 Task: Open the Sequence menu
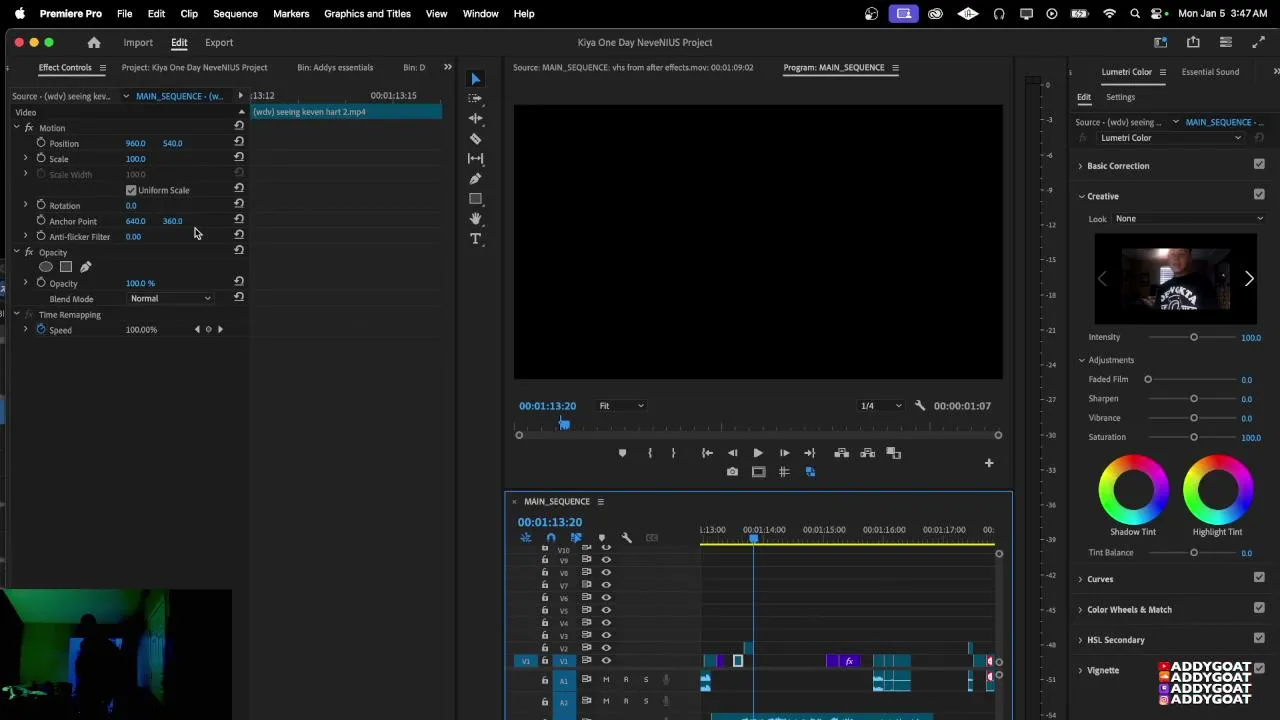pos(235,14)
